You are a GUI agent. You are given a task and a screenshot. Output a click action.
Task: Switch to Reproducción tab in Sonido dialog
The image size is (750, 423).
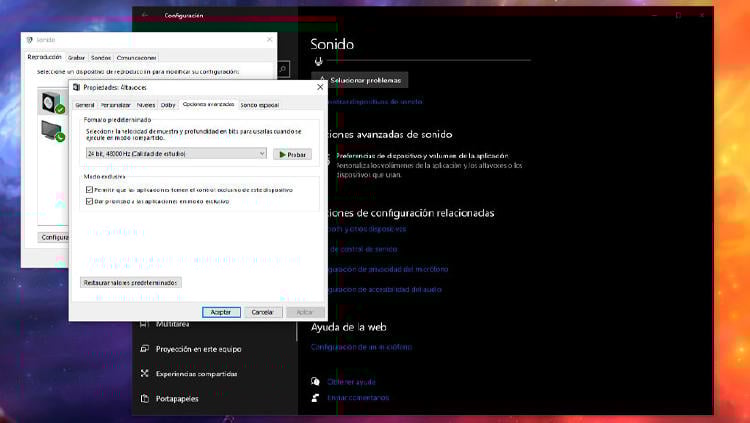pyautogui.click(x=44, y=57)
